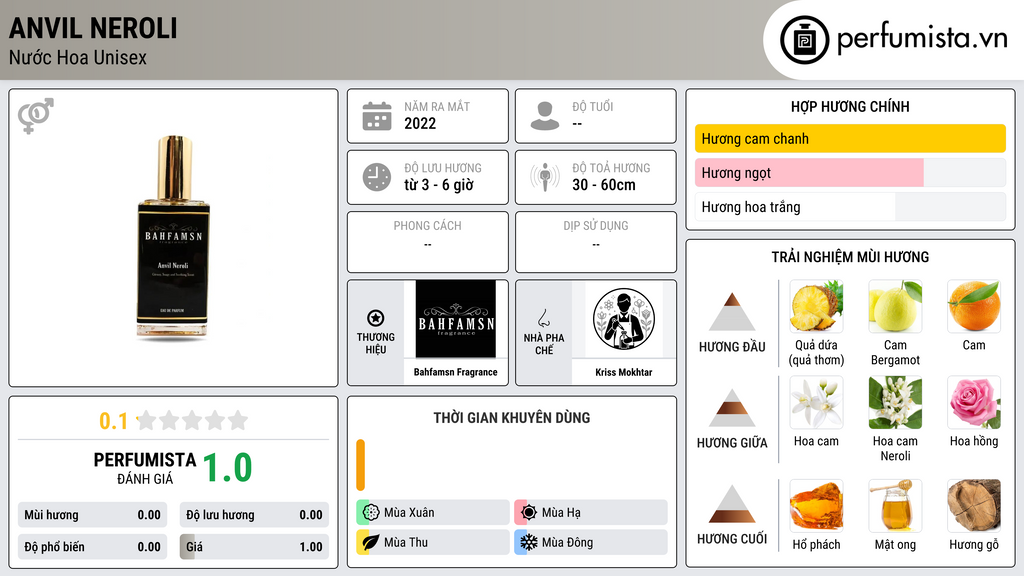Click the unisex gender symbol icon
The image size is (1024, 576).
point(36,116)
